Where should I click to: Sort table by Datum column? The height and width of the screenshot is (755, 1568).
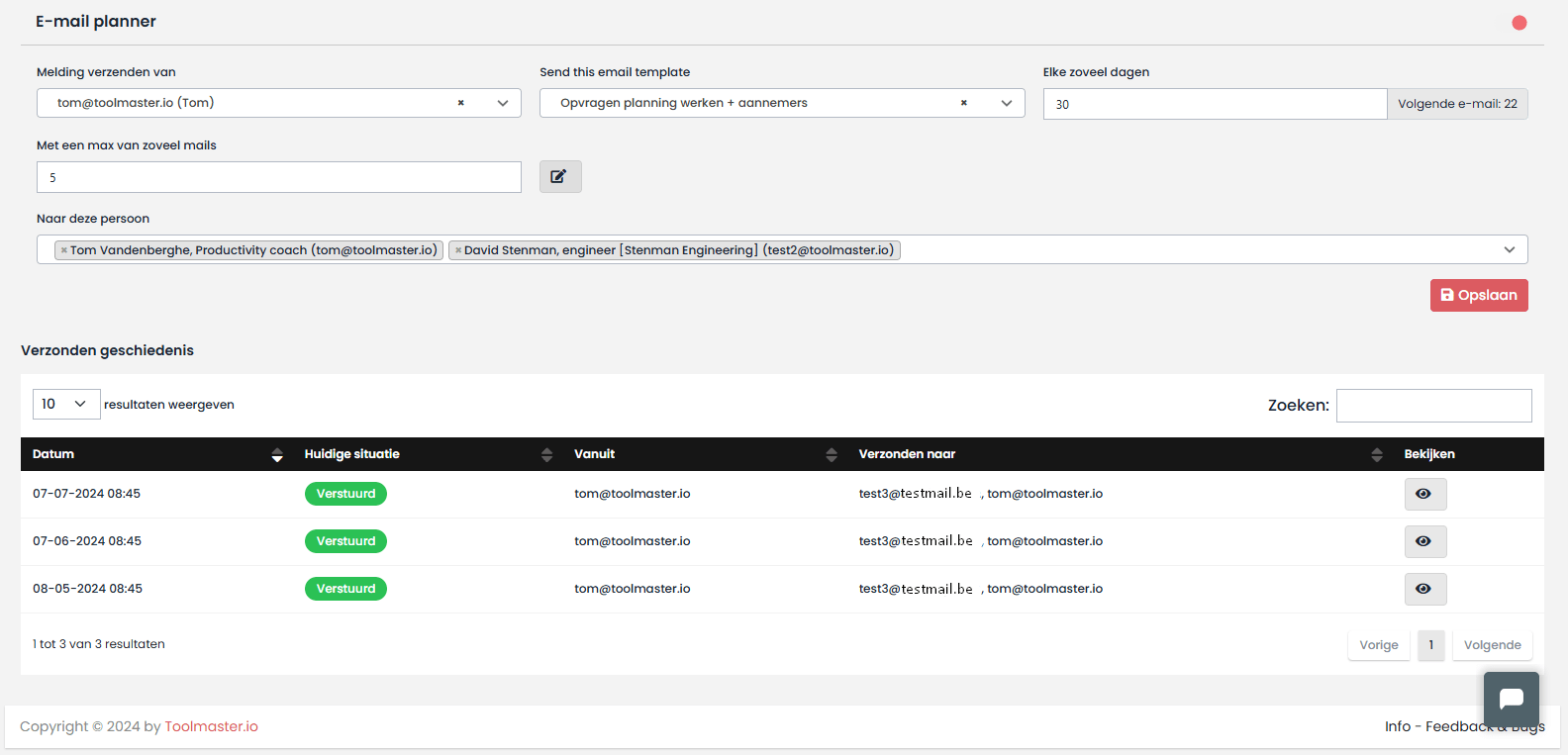pos(157,454)
